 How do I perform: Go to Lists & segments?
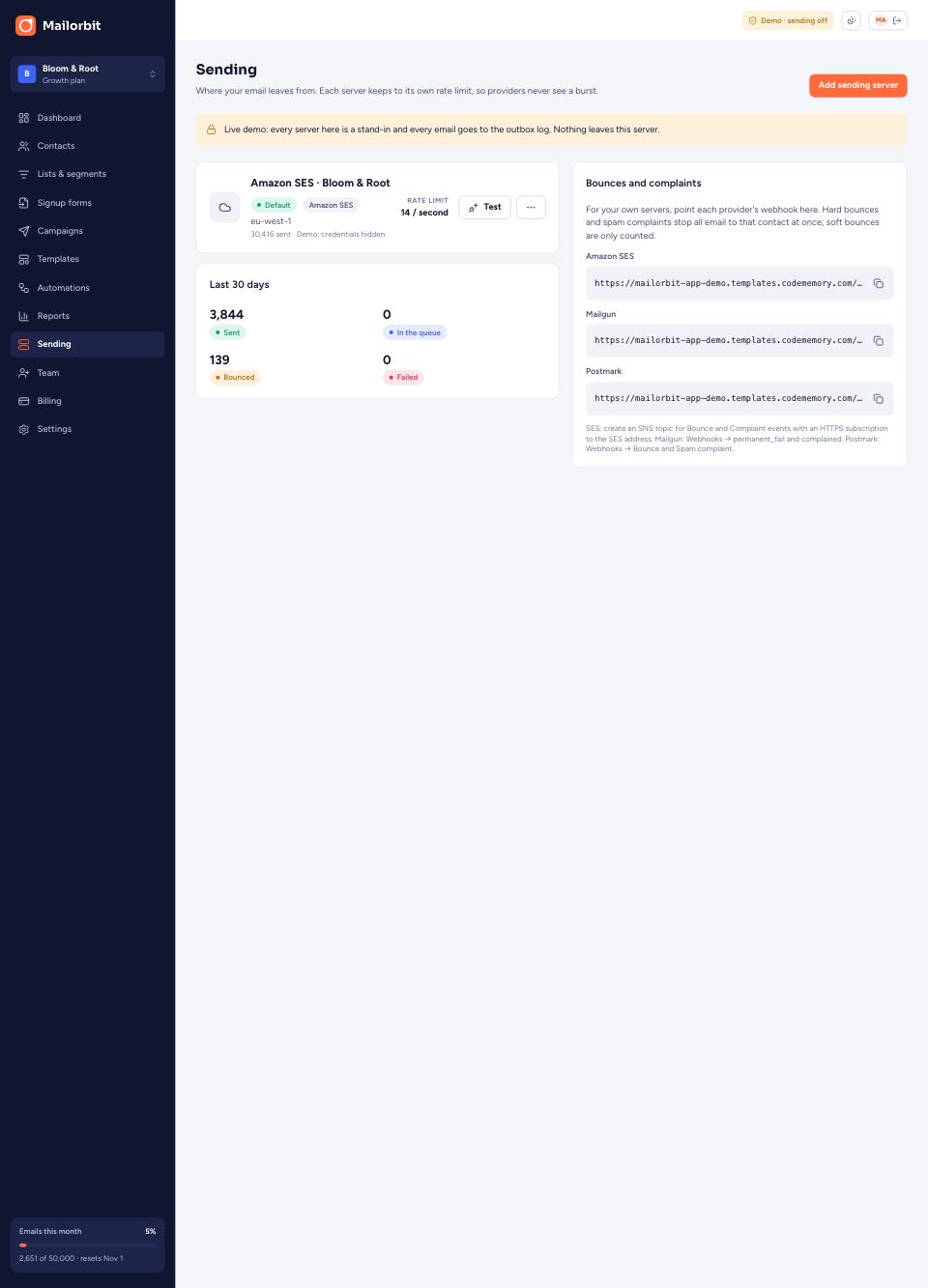[x=87, y=174]
